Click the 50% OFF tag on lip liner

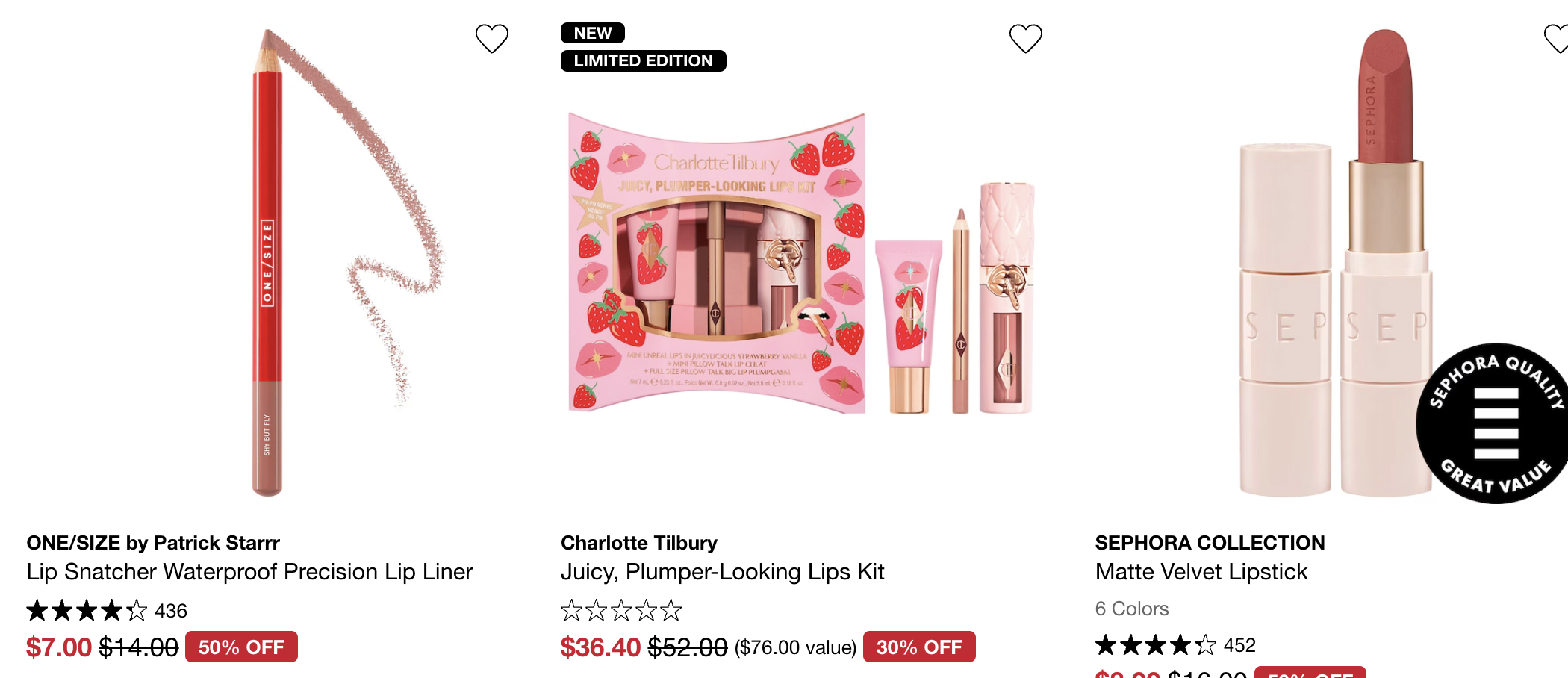click(x=241, y=647)
